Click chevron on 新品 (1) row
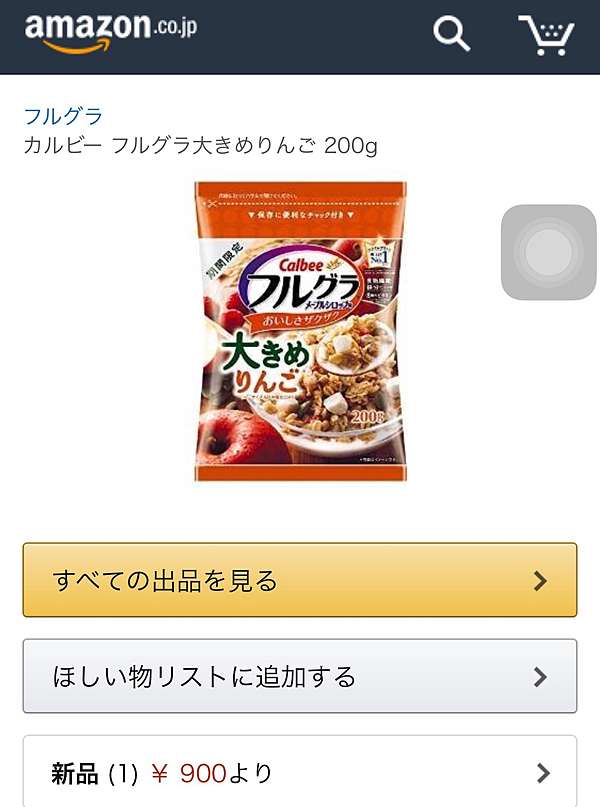This screenshot has height=807, width=600. pos(543,773)
